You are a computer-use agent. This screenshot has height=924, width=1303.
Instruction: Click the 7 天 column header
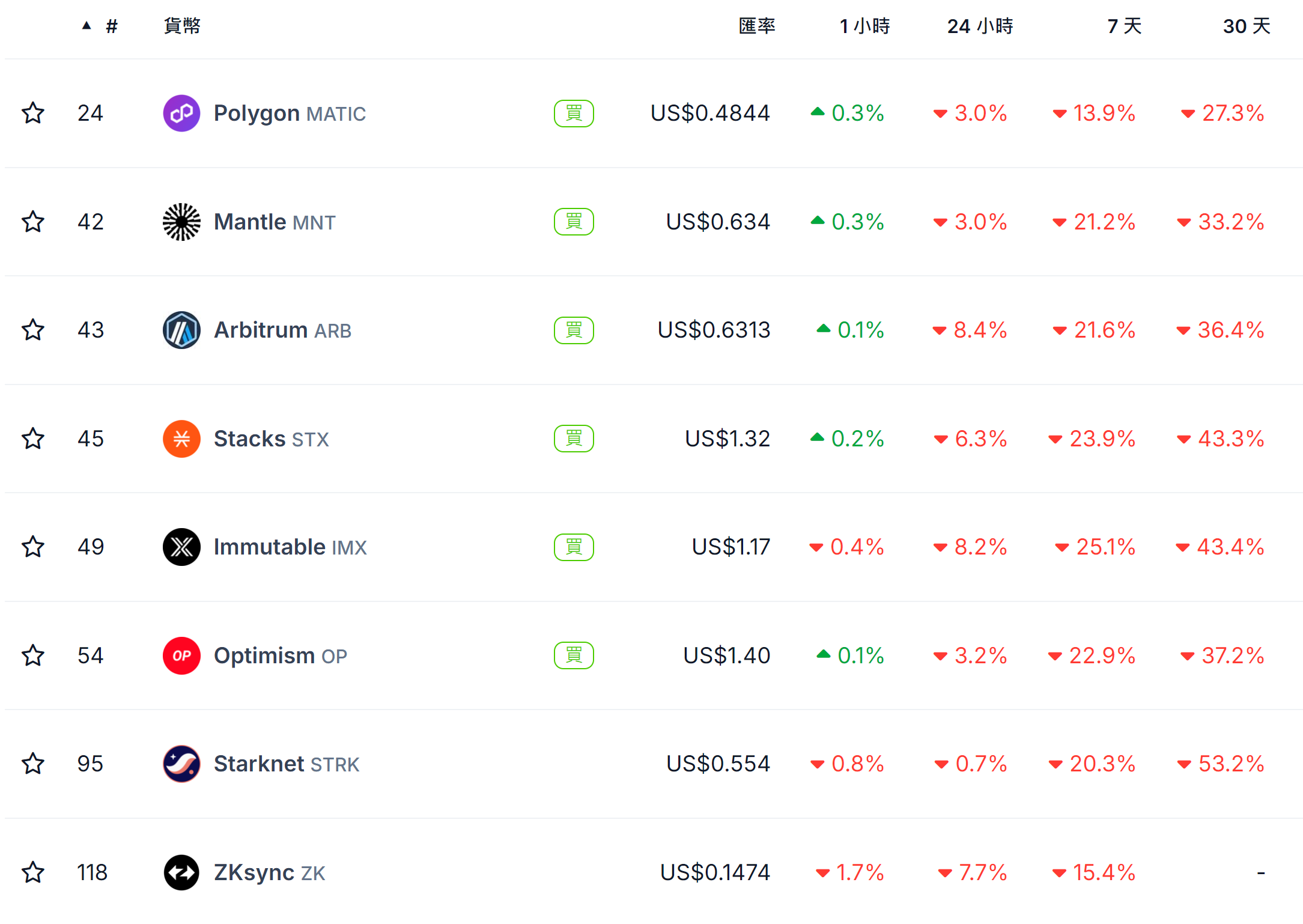point(1124,26)
